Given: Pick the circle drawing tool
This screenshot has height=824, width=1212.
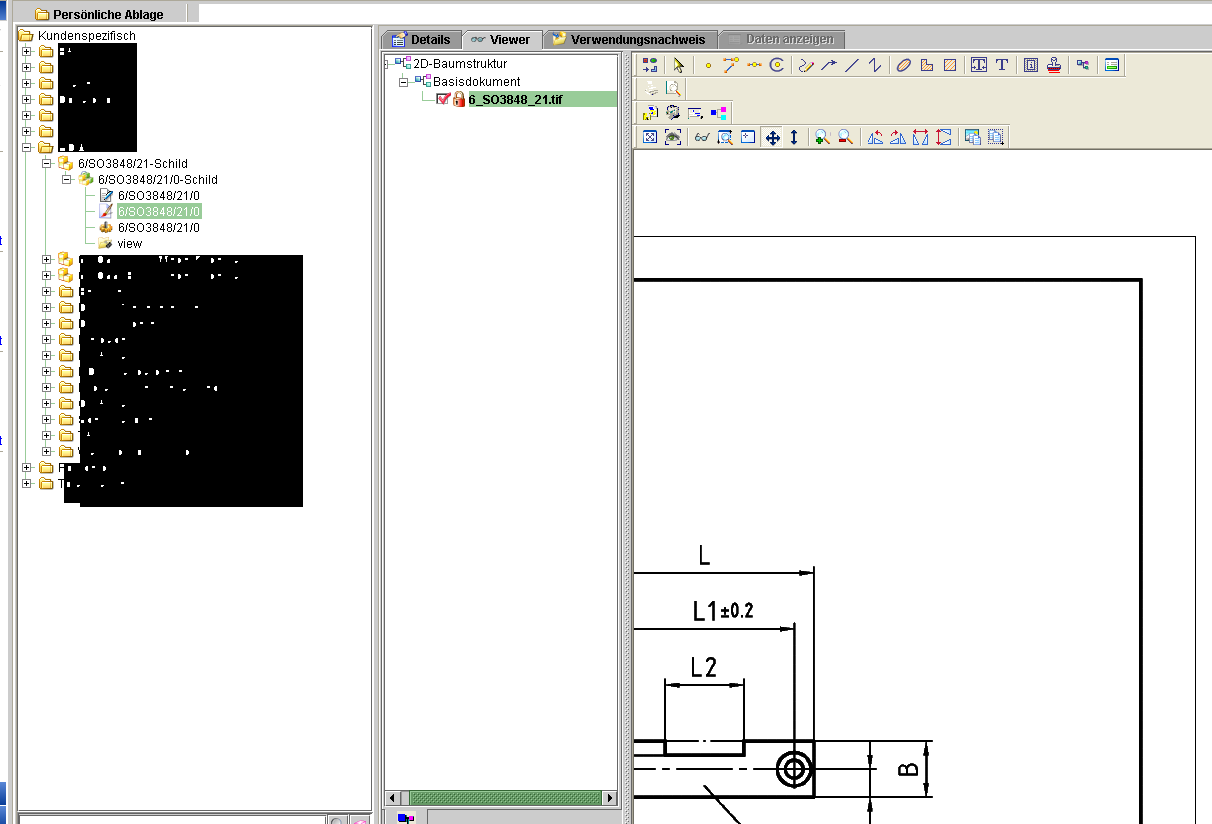Looking at the screenshot, I should pos(777,65).
